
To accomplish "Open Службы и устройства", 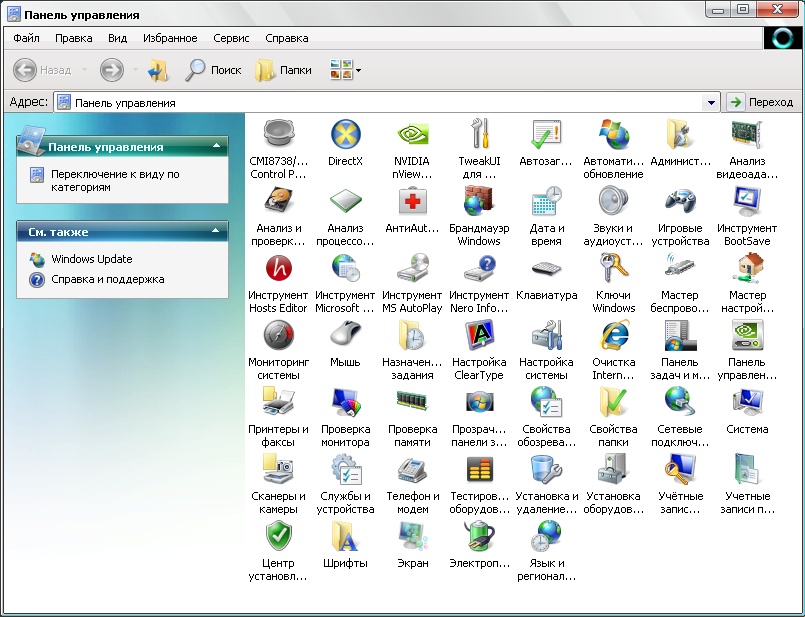I will 346,485.
